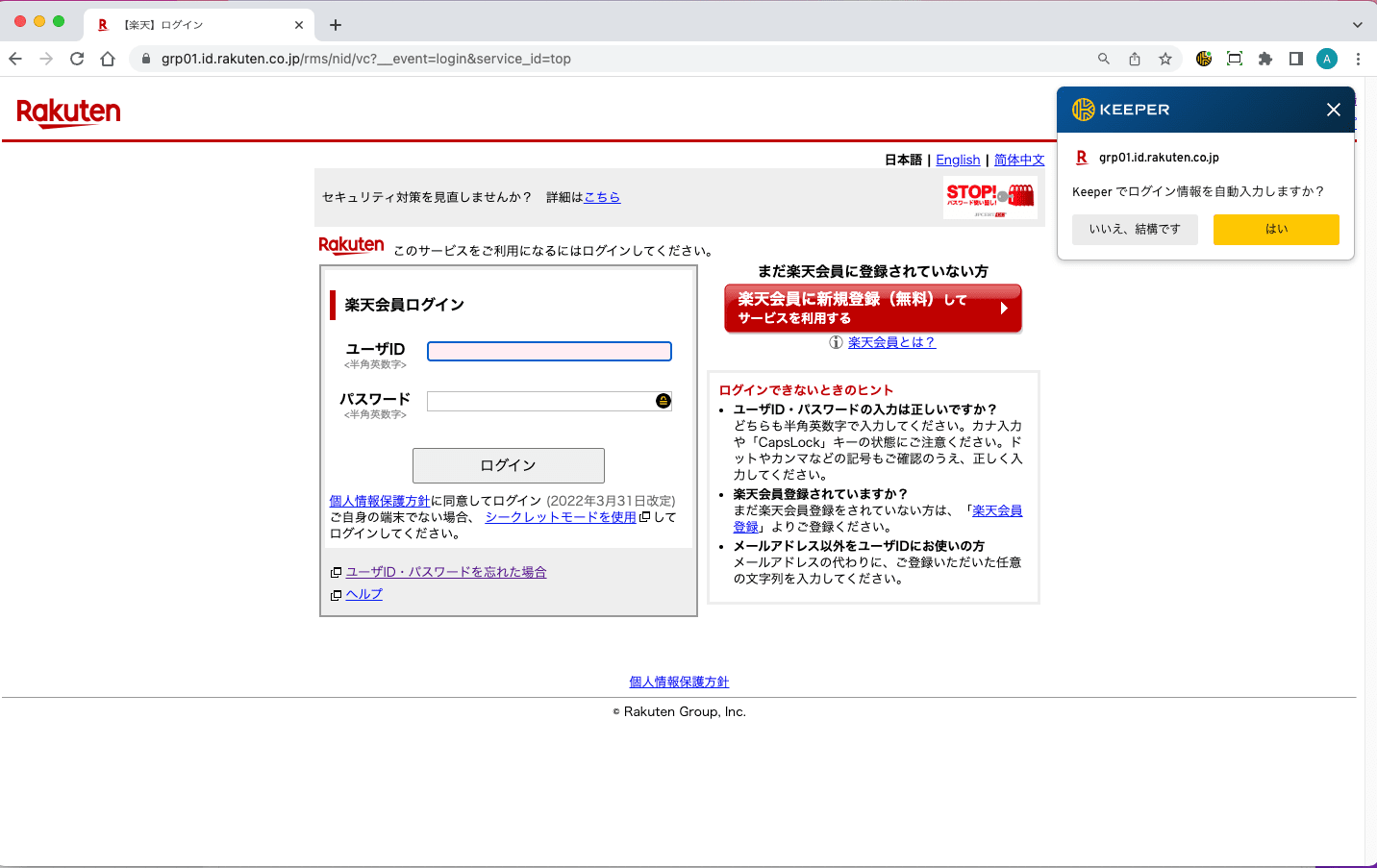Decline autofill with いいえ、結構です
1377x868 pixels.
click(1135, 230)
